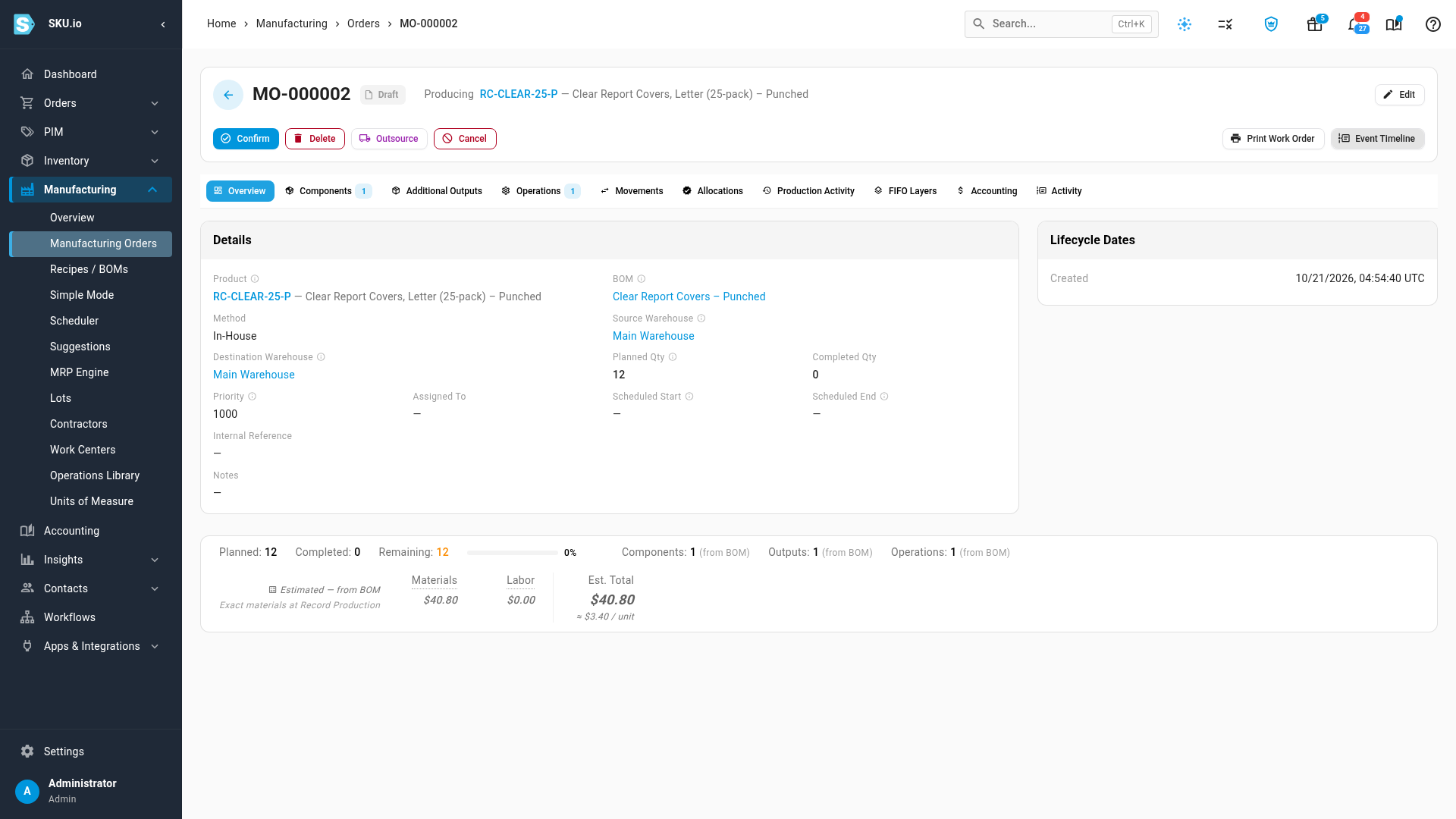Click the Print Work Order button

point(1273,139)
